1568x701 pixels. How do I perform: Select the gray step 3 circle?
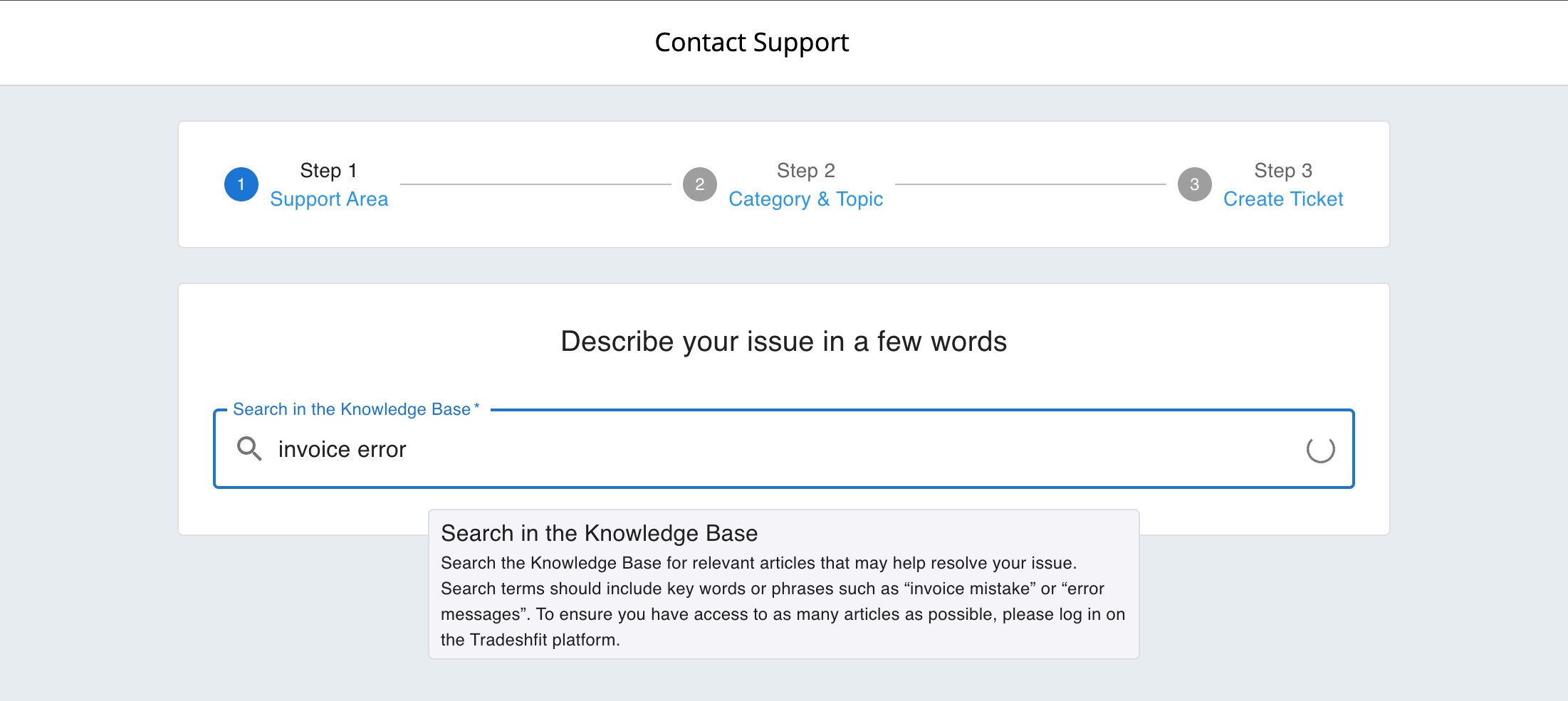pos(1194,184)
